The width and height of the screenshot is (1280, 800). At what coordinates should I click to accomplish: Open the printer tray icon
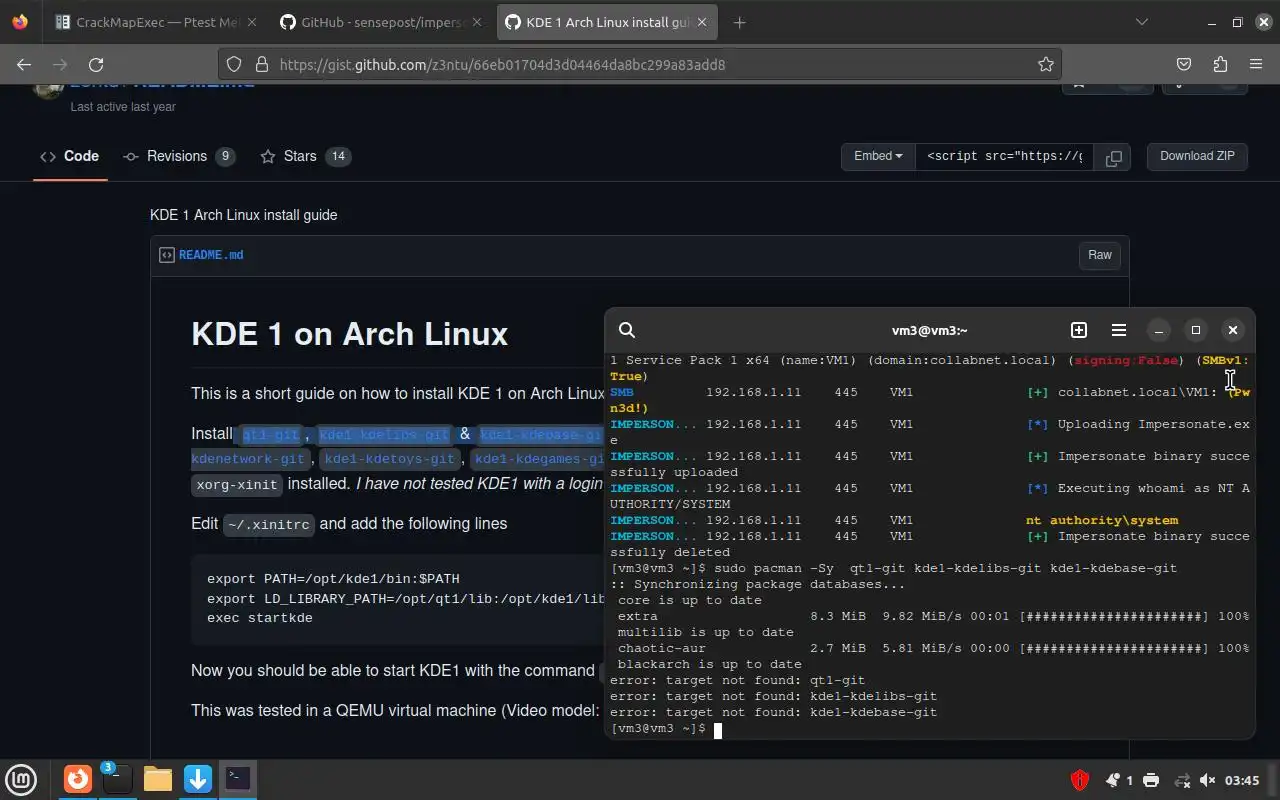coord(1151,780)
